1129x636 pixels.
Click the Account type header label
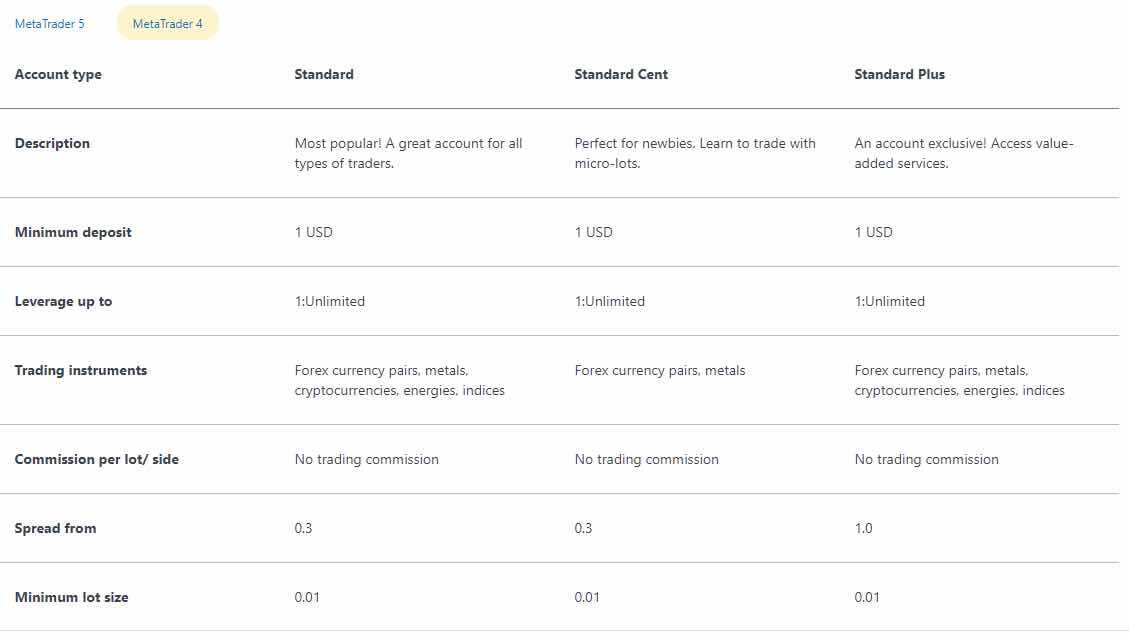click(x=58, y=74)
